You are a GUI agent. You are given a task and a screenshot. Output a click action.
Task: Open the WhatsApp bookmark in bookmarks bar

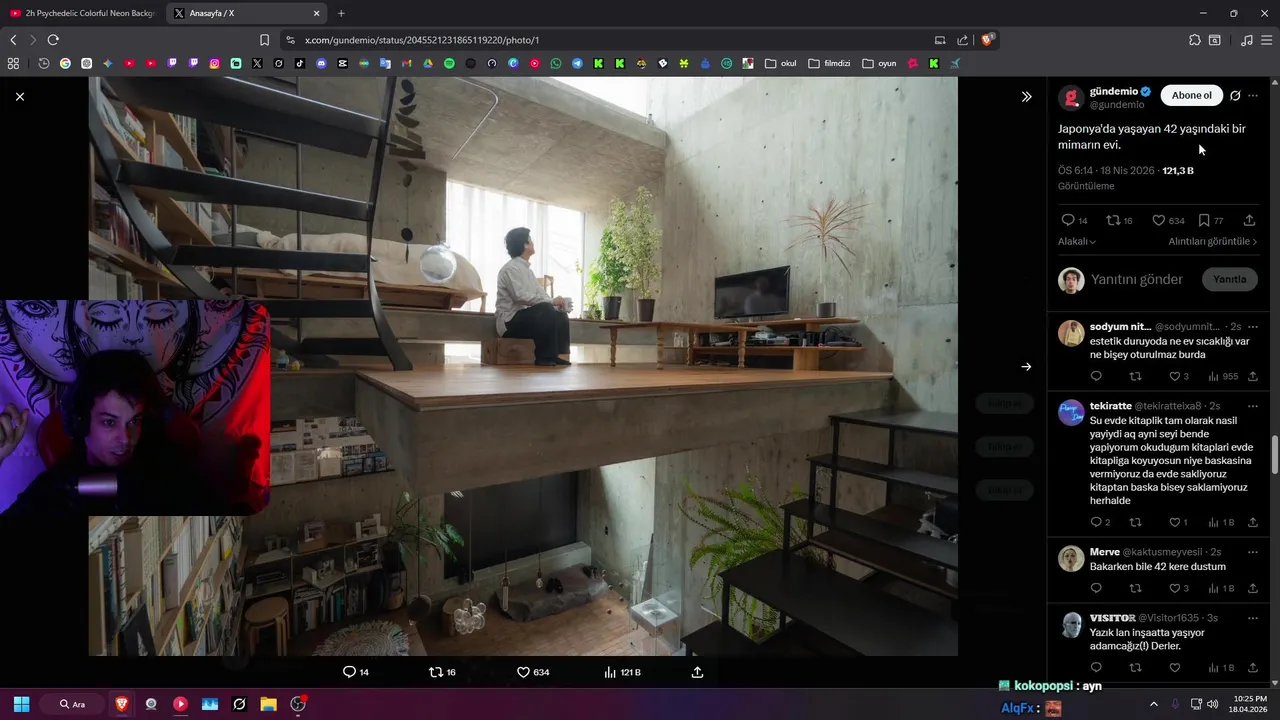click(x=556, y=63)
